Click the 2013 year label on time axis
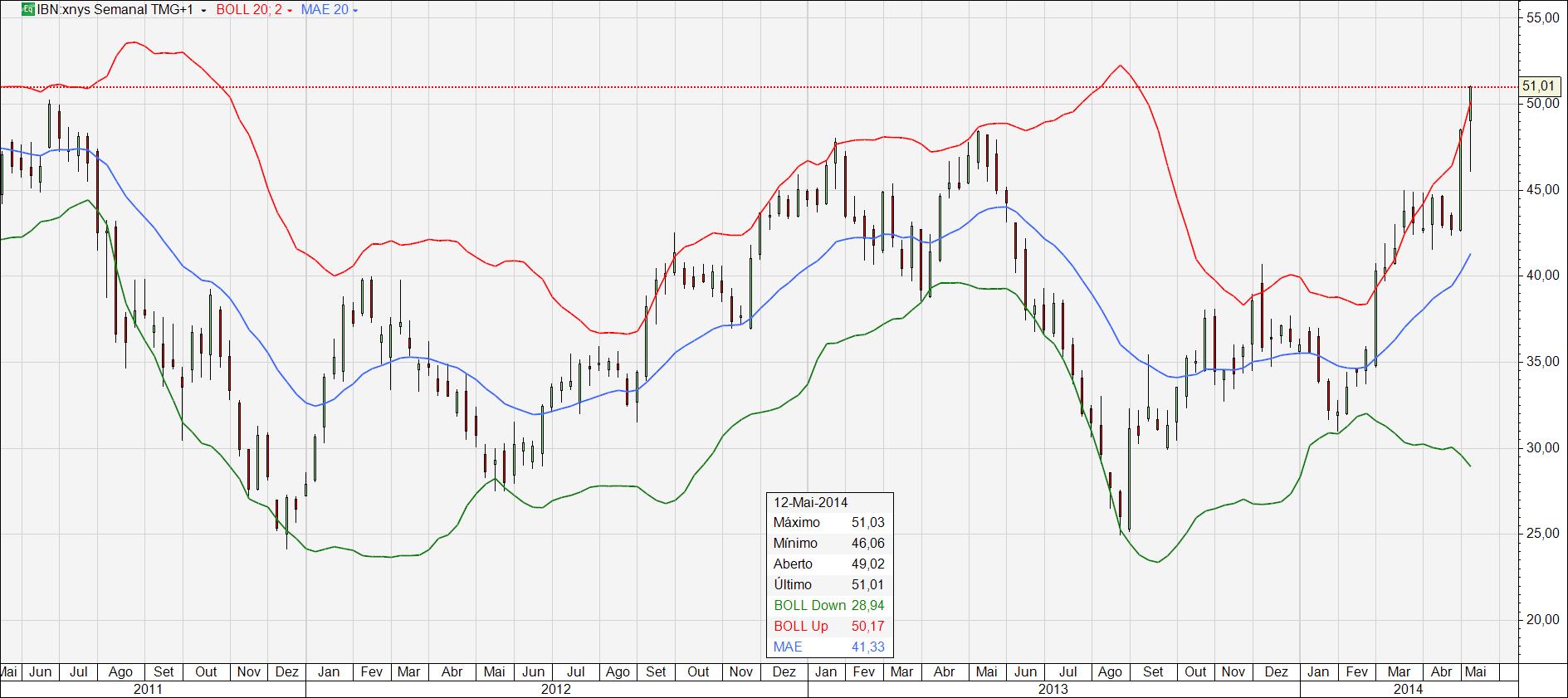This screenshot has width=1568, height=698. 1053,689
